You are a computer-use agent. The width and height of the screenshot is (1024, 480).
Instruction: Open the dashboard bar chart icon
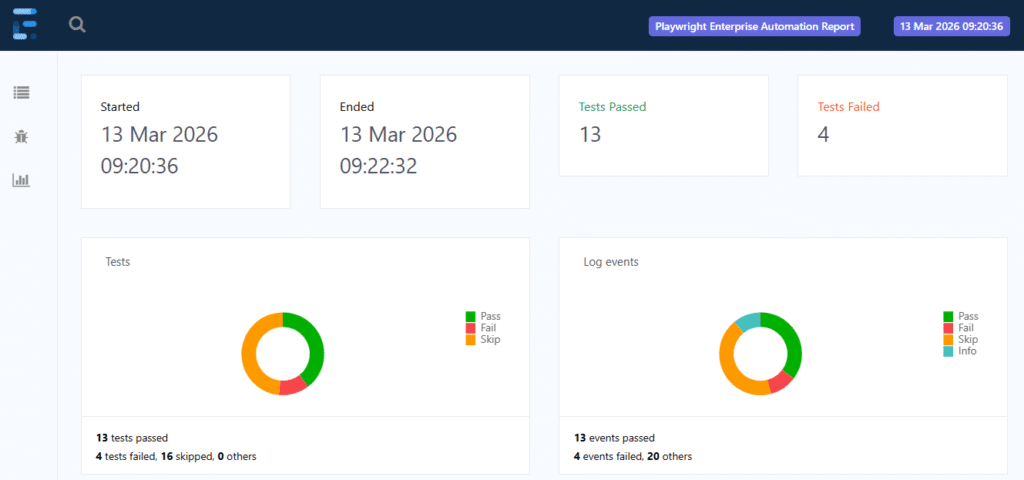[x=22, y=180]
